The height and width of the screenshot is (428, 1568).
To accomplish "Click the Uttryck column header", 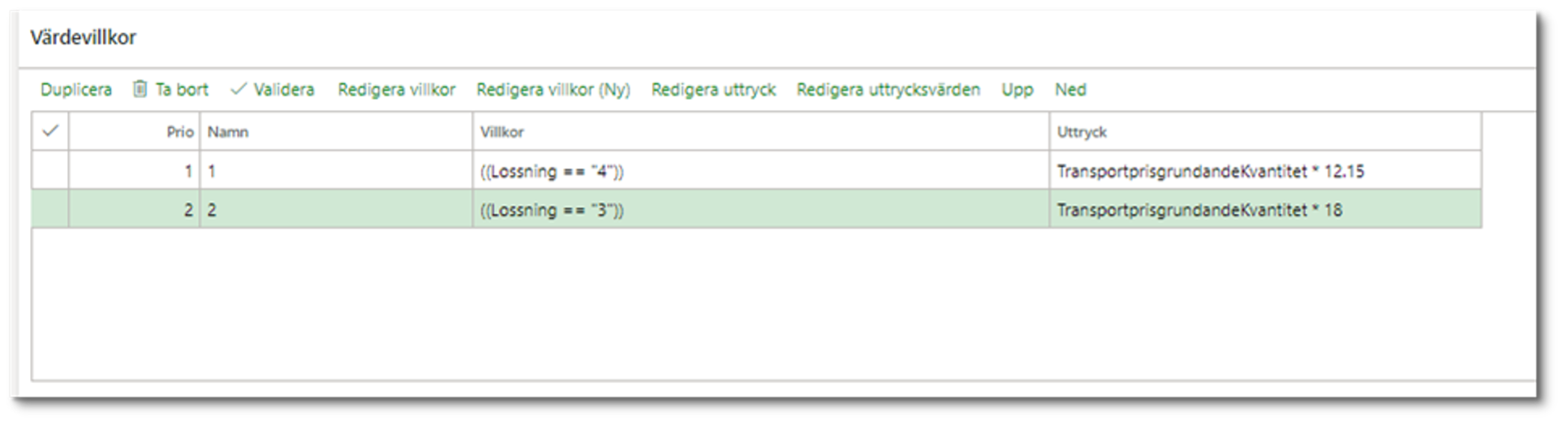I will [1266, 132].
